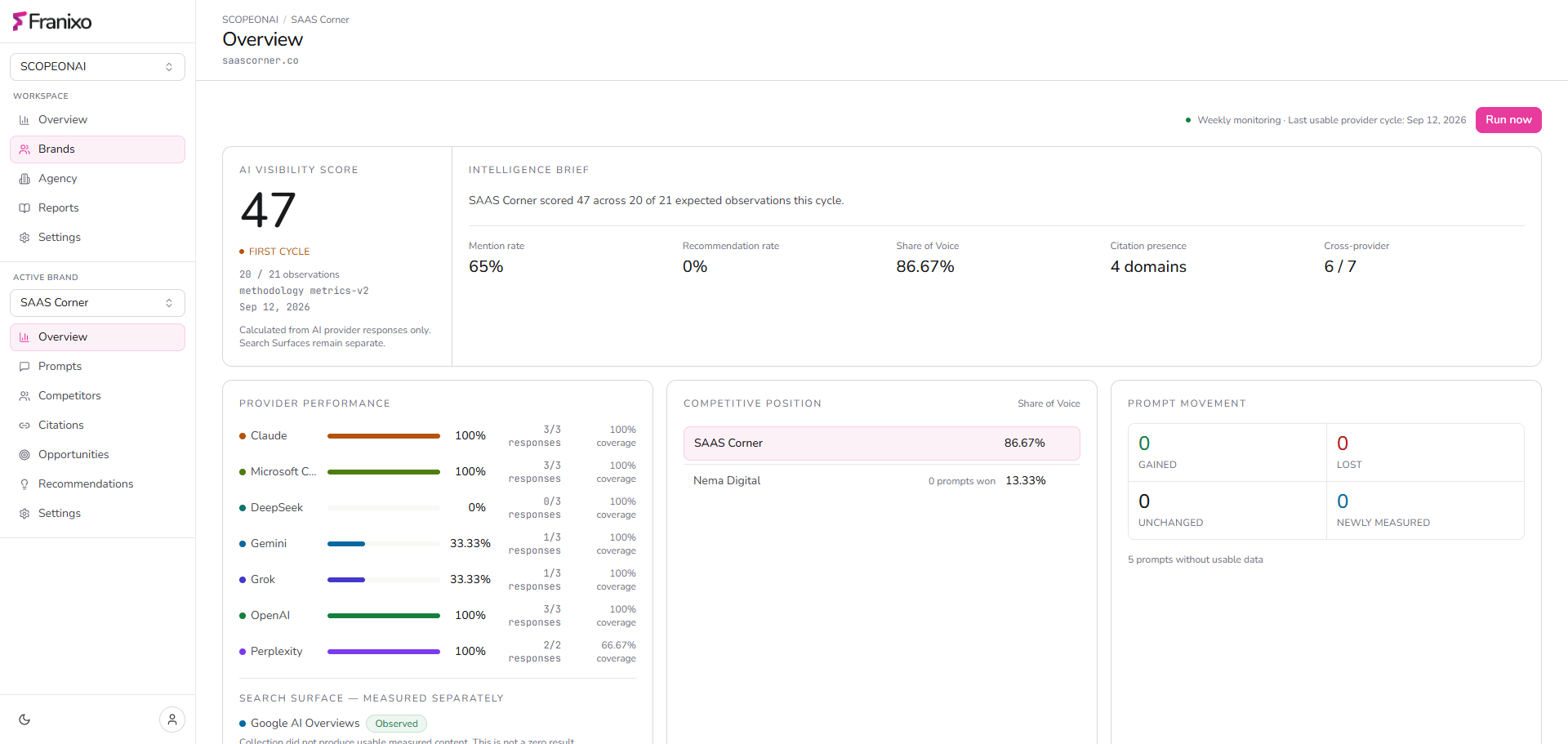1568x744 pixels.
Task: Click the saascorner.co domain text
Action: pos(261,60)
